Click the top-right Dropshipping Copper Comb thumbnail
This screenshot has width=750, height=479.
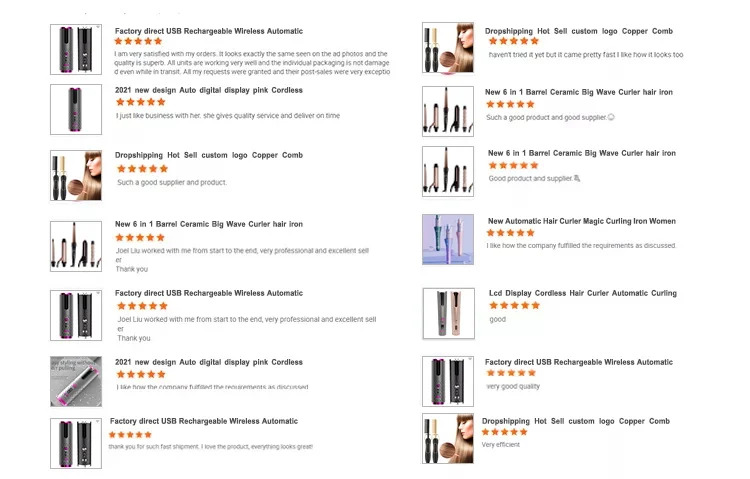tap(448, 47)
